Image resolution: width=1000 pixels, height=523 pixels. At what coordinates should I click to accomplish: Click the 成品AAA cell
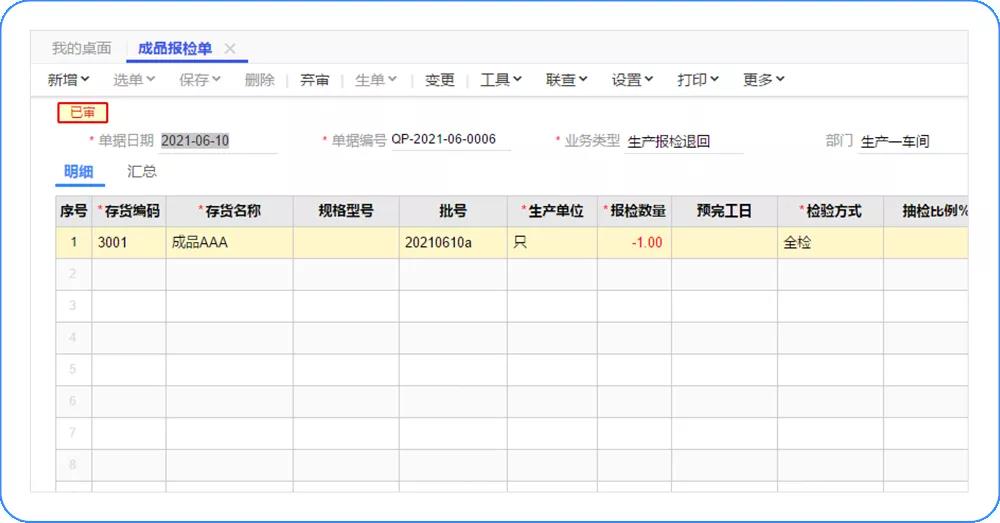pos(230,242)
